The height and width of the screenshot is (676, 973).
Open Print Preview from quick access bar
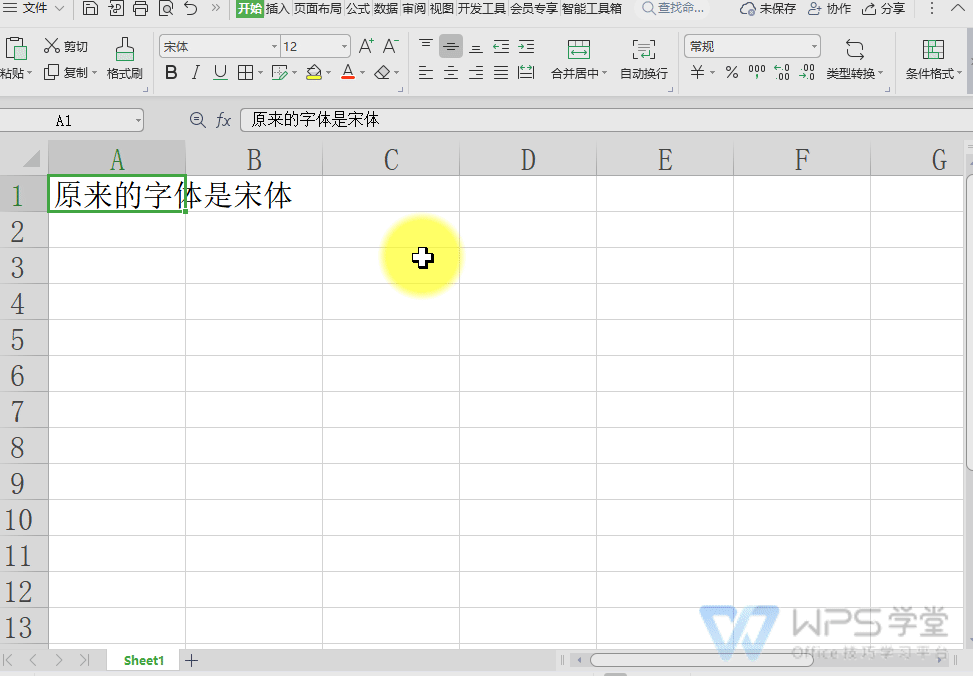point(166,9)
